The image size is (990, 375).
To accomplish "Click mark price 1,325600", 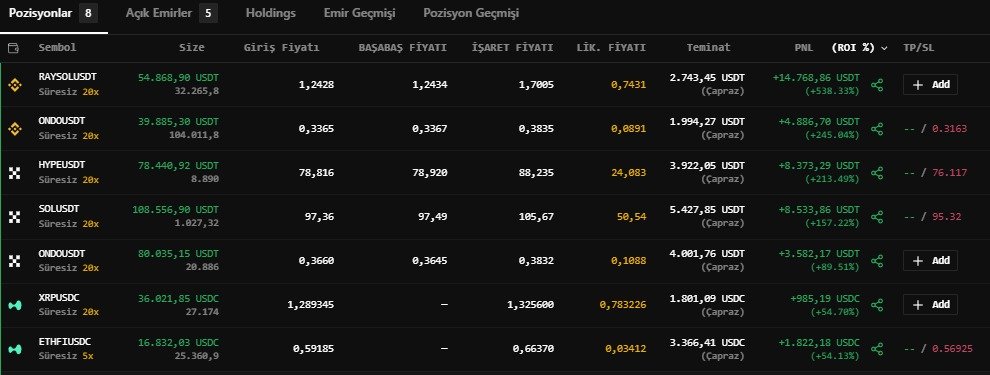I will coord(530,305).
